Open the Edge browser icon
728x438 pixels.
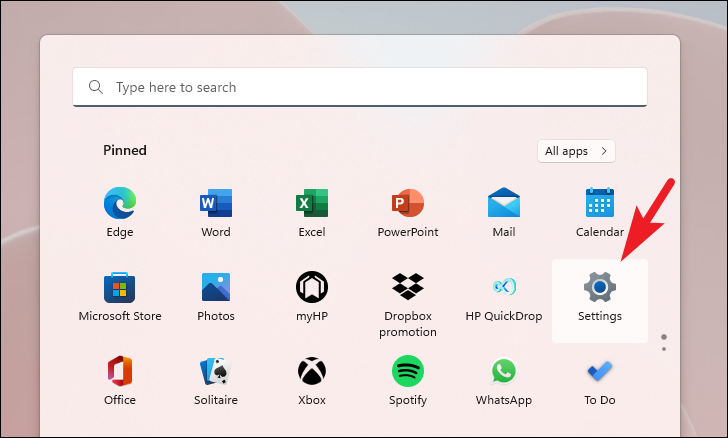(x=120, y=203)
